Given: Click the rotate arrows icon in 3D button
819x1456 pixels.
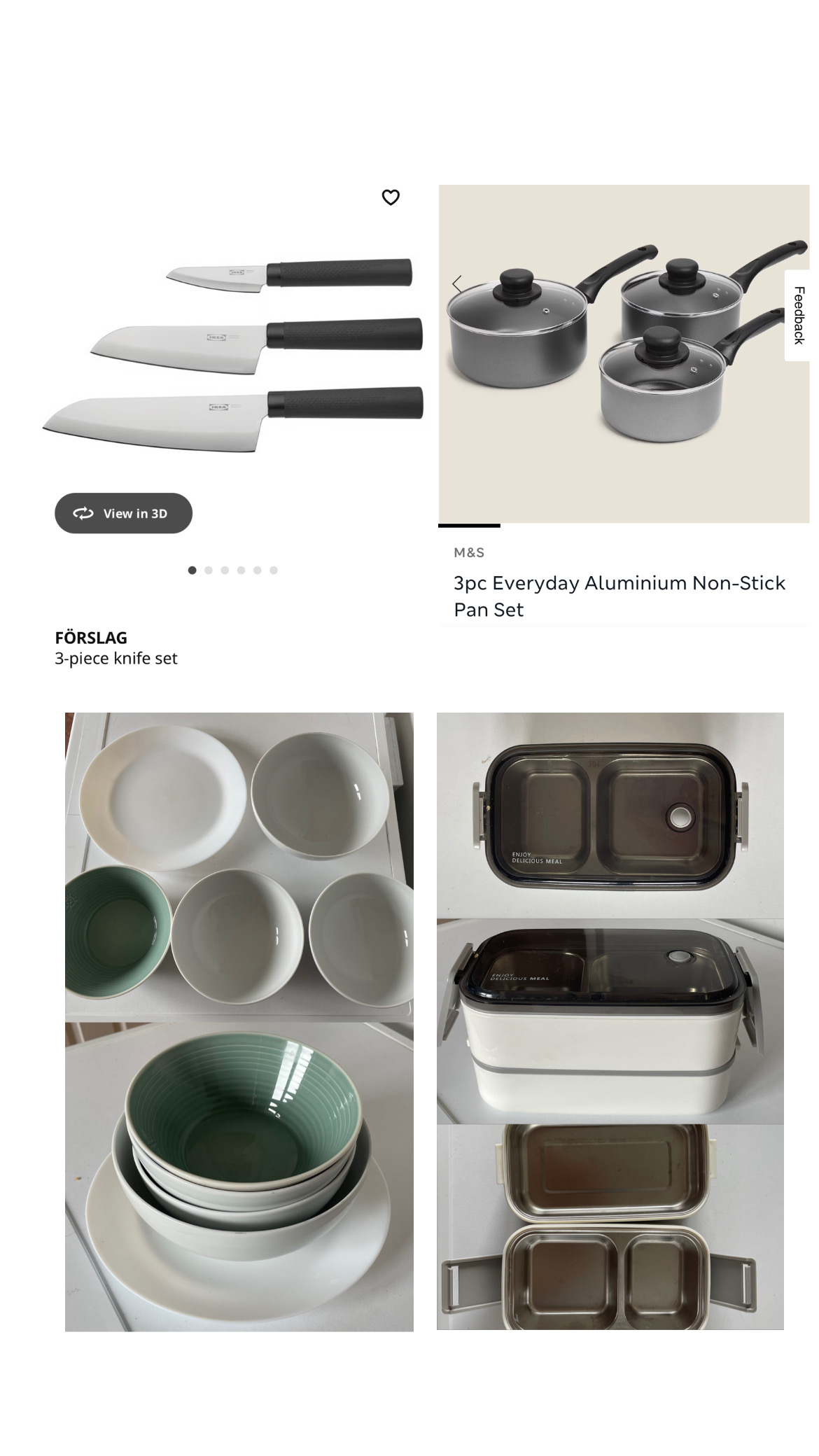Looking at the screenshot, I should point(83,513).
